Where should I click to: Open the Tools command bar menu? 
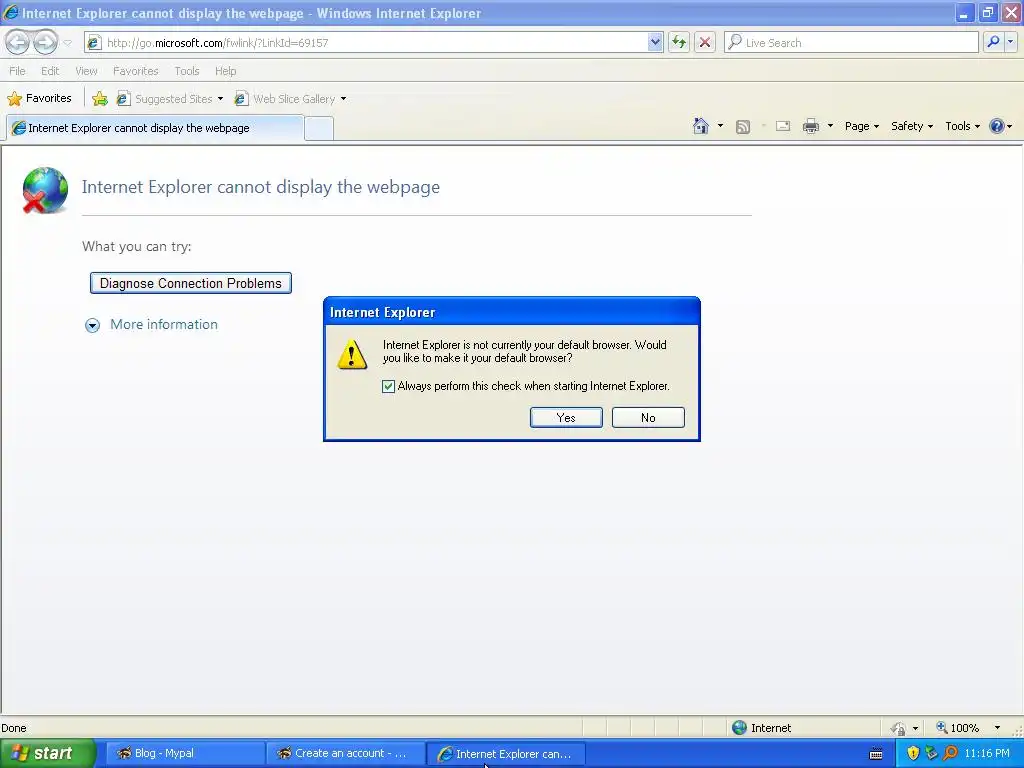pyautogui.click(x=963, y=126)
